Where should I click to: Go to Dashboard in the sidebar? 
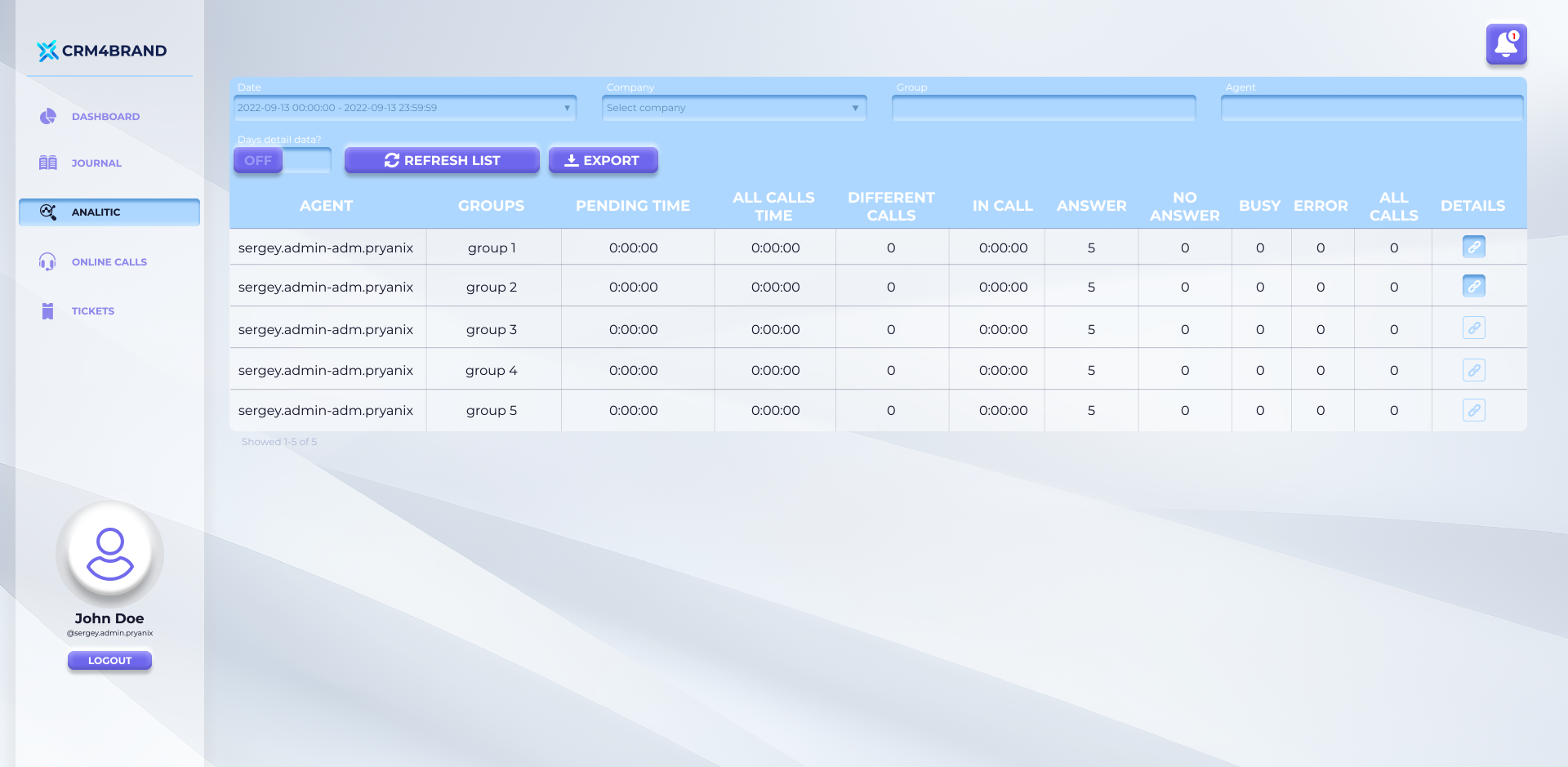(105, 117)
